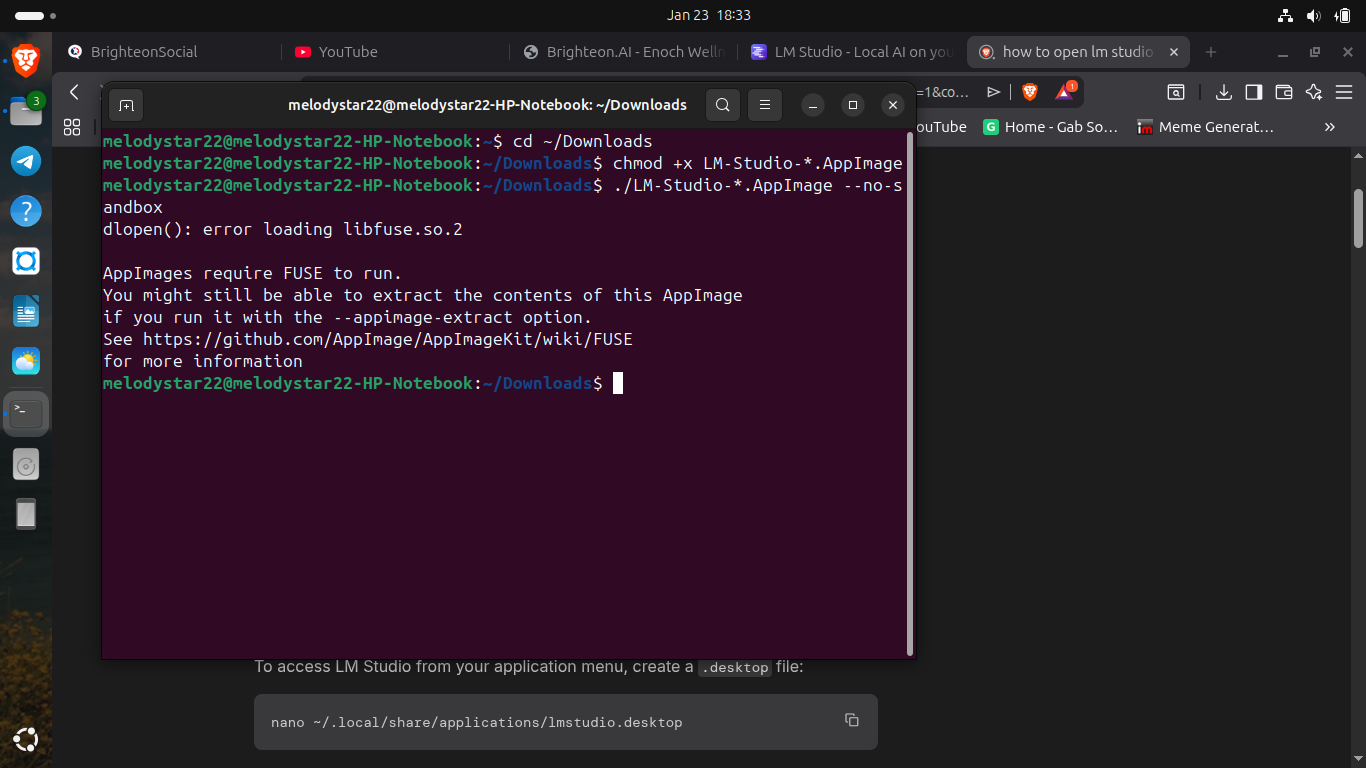Open the Home - Gab Social bookmark
Image resolution: width=1366 pixels, height=768 pixels.
(x=1050, y=127)
